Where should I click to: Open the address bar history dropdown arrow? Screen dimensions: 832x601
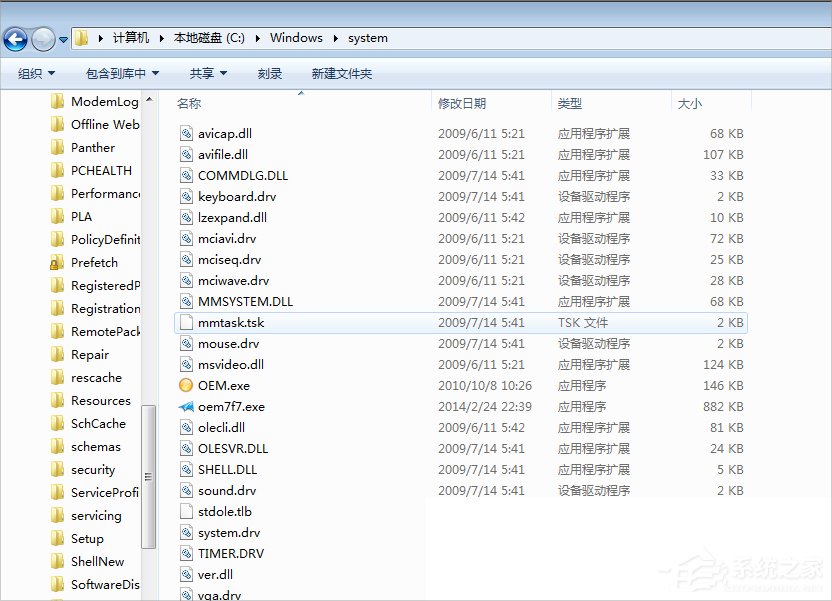point(63,38)
